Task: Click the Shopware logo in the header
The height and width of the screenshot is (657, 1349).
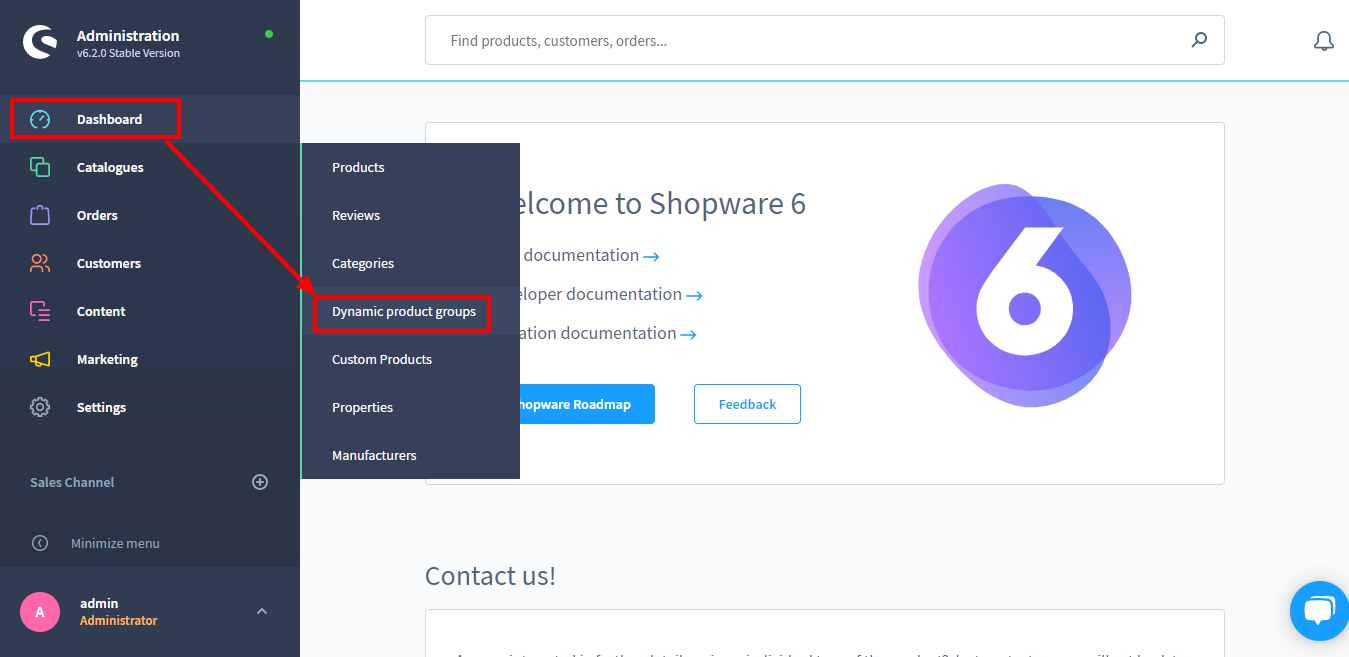Action: [40, 42]
